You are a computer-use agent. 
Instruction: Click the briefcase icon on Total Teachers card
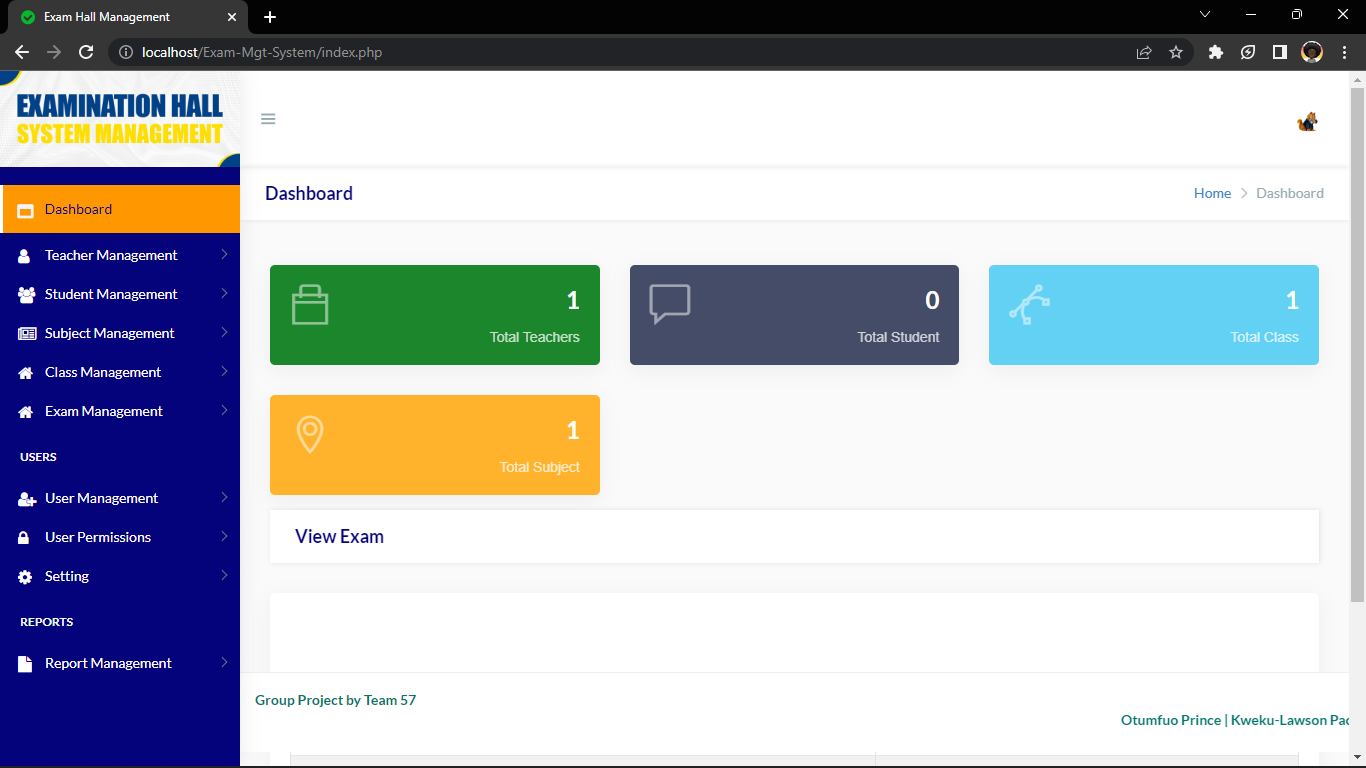point(310,302)
